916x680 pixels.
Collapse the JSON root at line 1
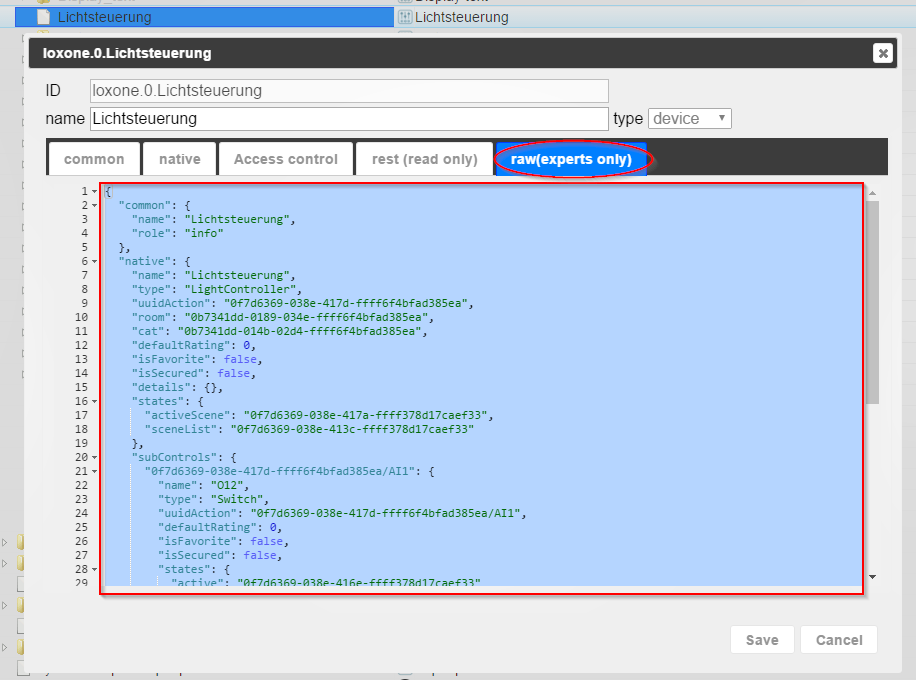[95, 192]
